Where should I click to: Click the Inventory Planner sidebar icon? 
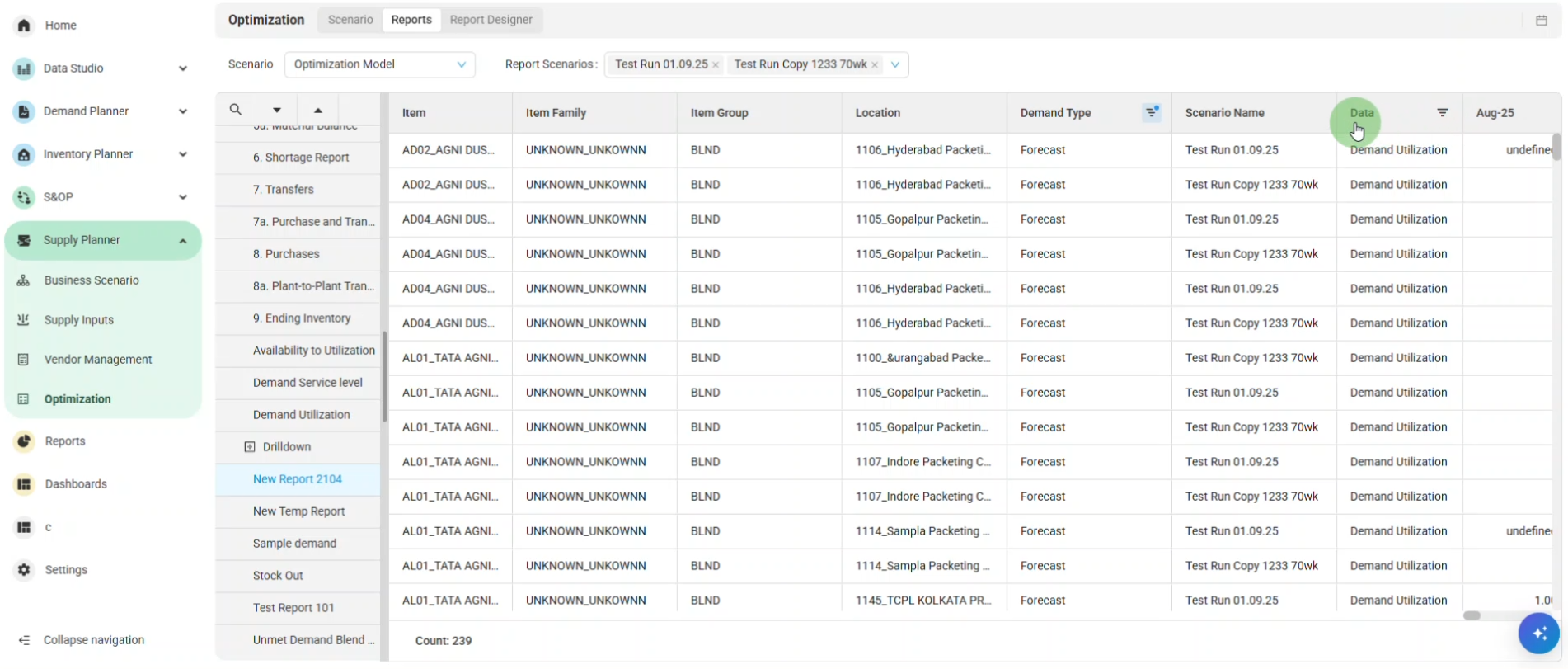pyautogui.click(x=24, y=154)
